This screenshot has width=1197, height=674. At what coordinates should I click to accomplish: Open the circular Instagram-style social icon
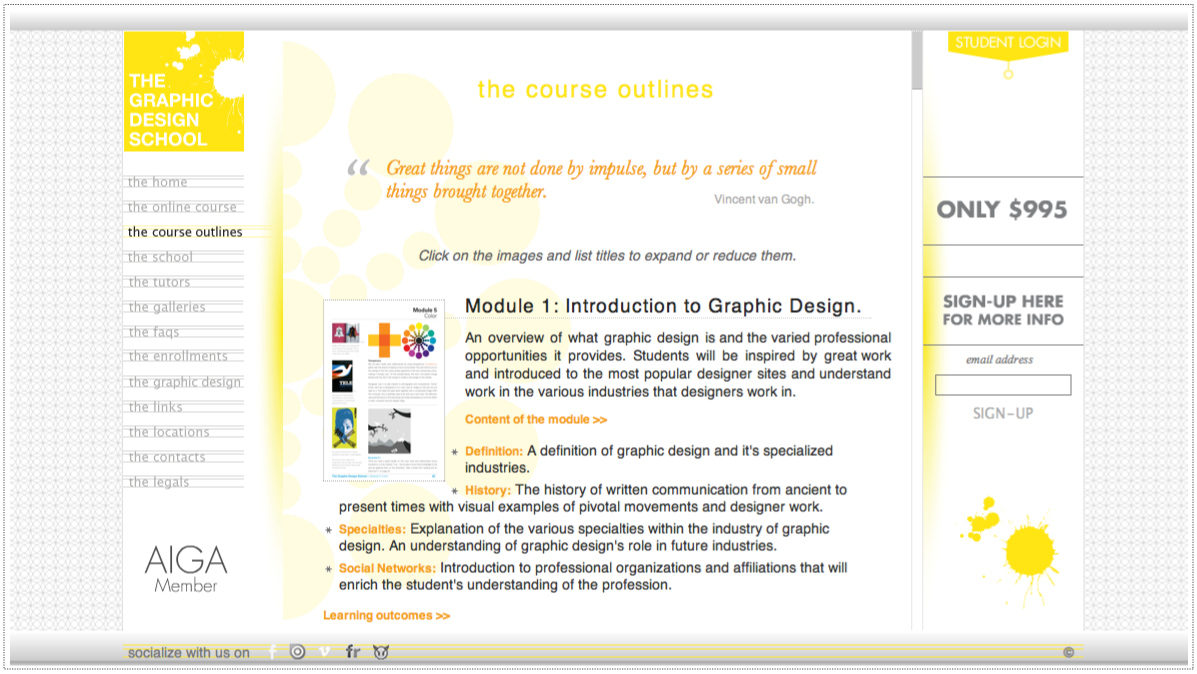click(298, 652)
